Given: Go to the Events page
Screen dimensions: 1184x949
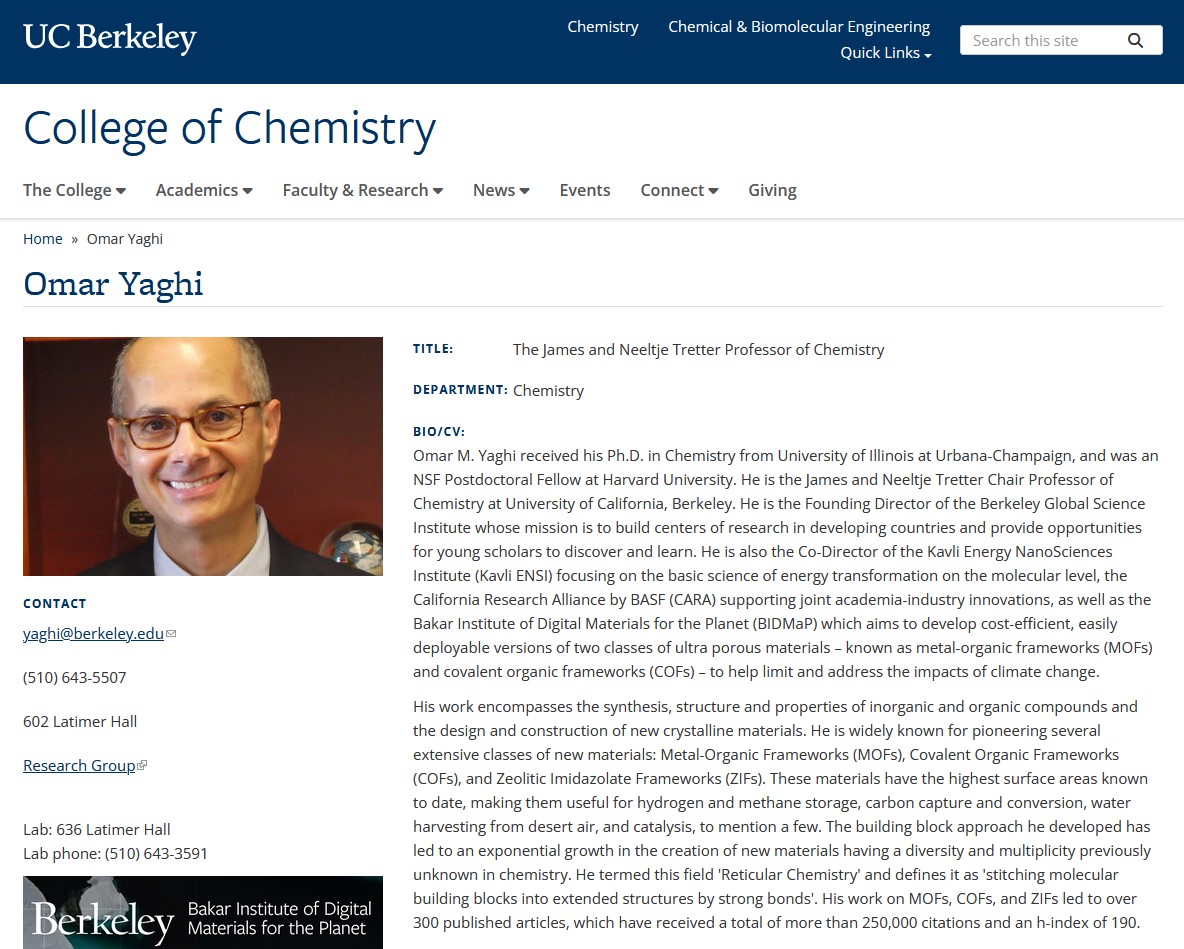Looking at the screenshot, I should (585, 190).
